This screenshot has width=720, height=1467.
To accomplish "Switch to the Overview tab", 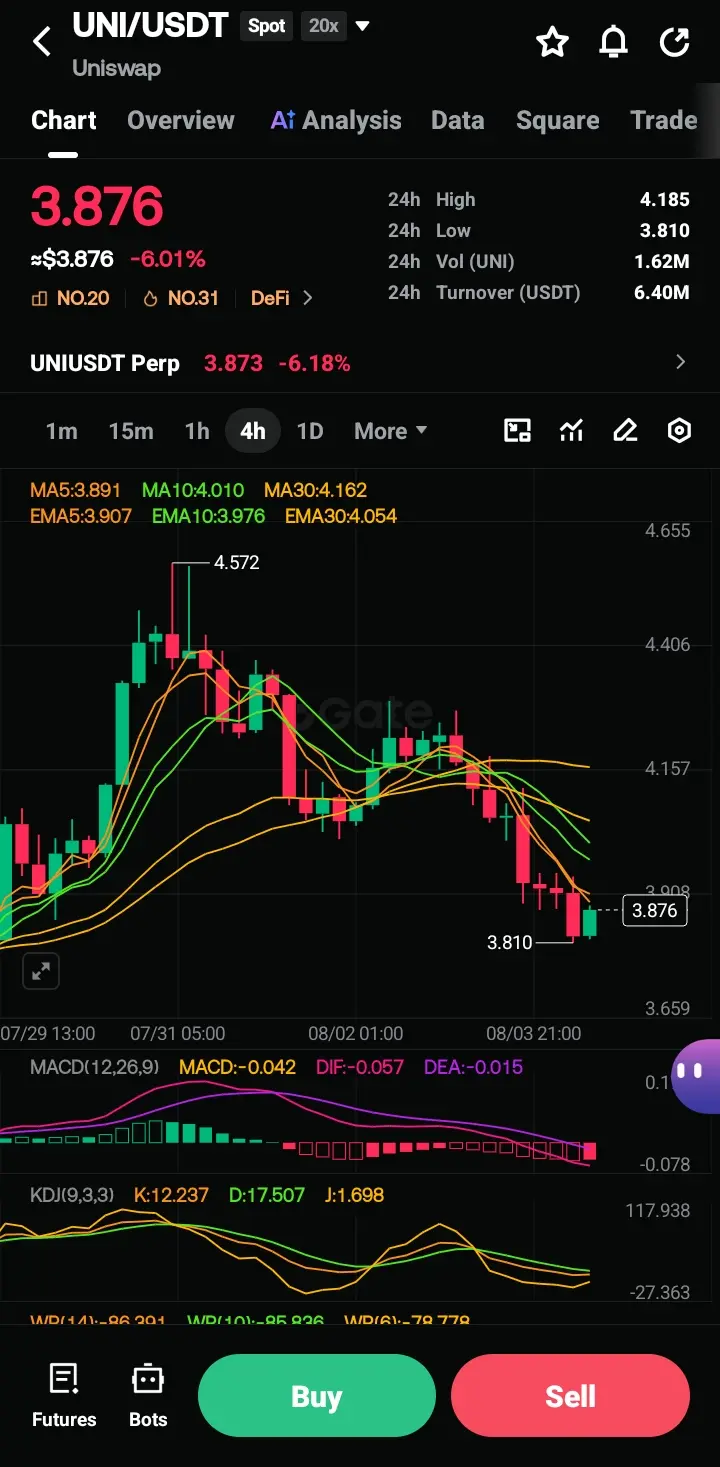I will [x=181, y=120].
